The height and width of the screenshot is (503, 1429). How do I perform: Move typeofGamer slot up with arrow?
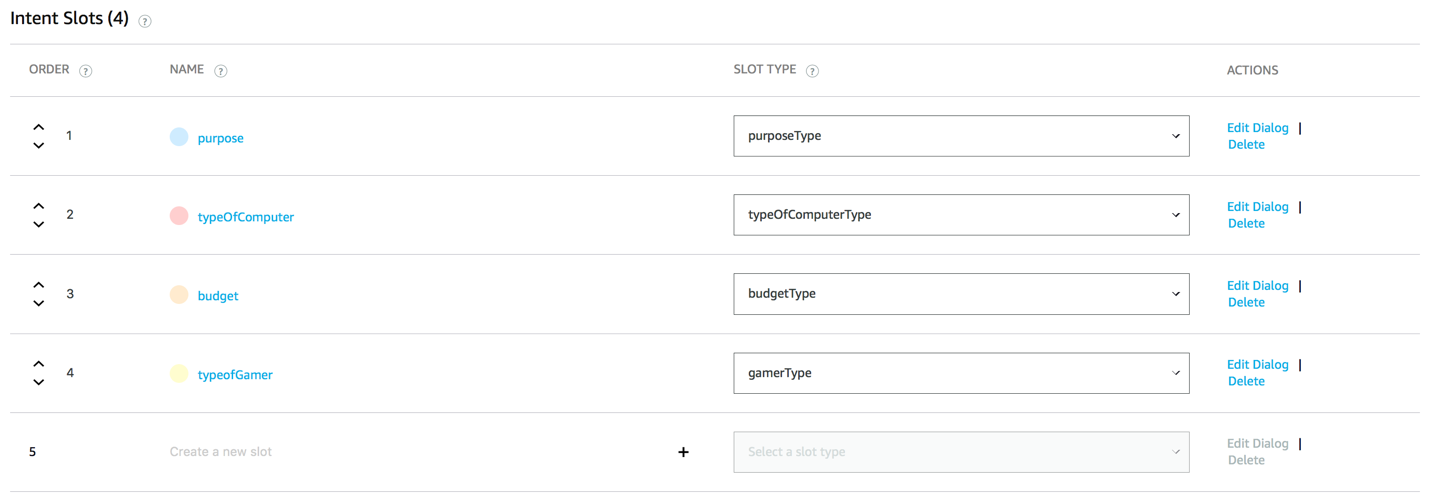39,364
